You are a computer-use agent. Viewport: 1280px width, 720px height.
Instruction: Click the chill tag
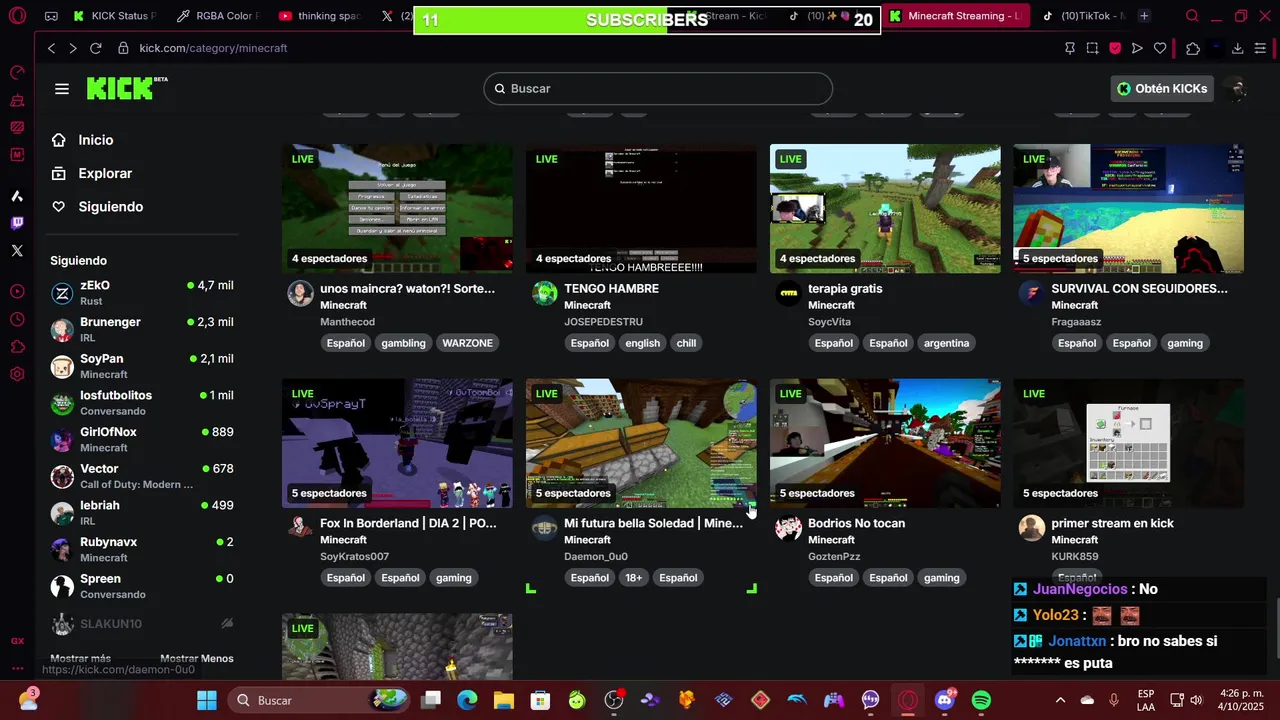[x=686, y=343]
